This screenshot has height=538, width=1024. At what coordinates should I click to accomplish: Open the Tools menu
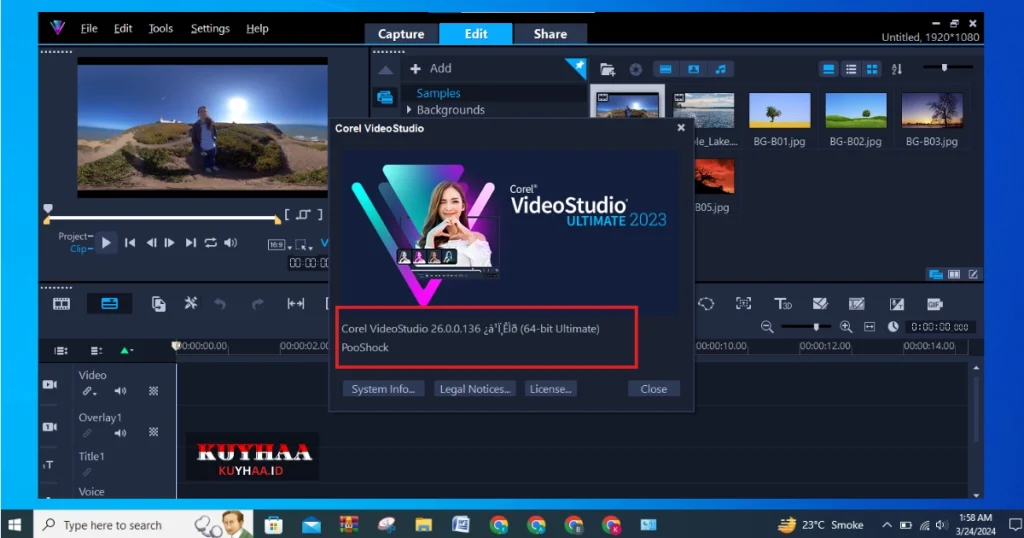coord(161,28)
